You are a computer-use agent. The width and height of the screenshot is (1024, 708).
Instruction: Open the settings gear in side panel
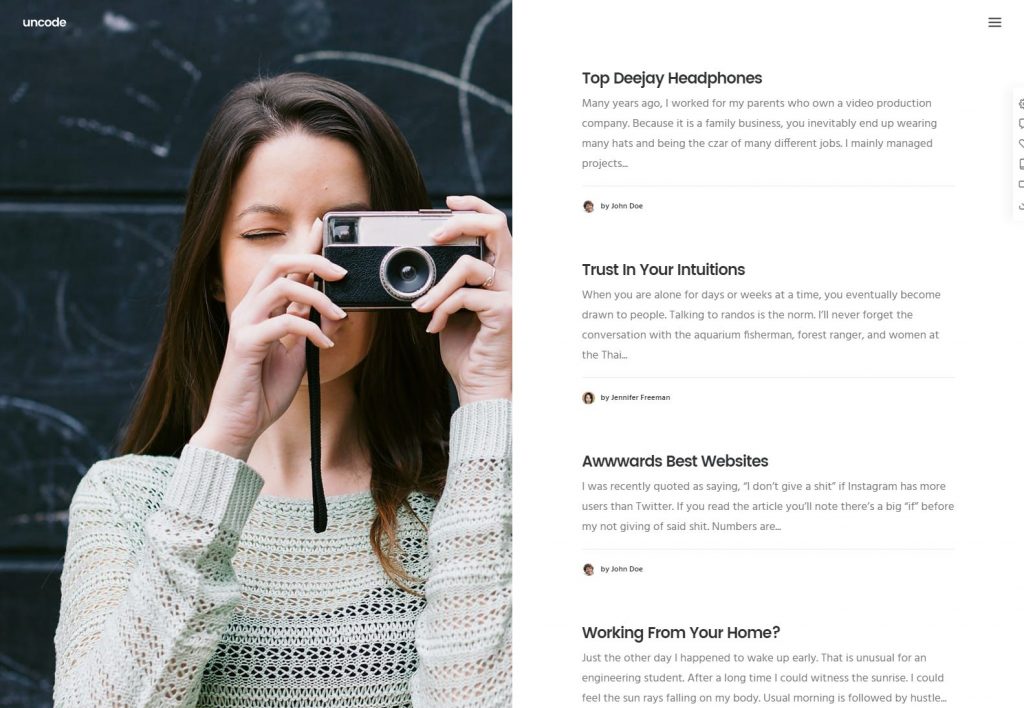(1021, 103)
